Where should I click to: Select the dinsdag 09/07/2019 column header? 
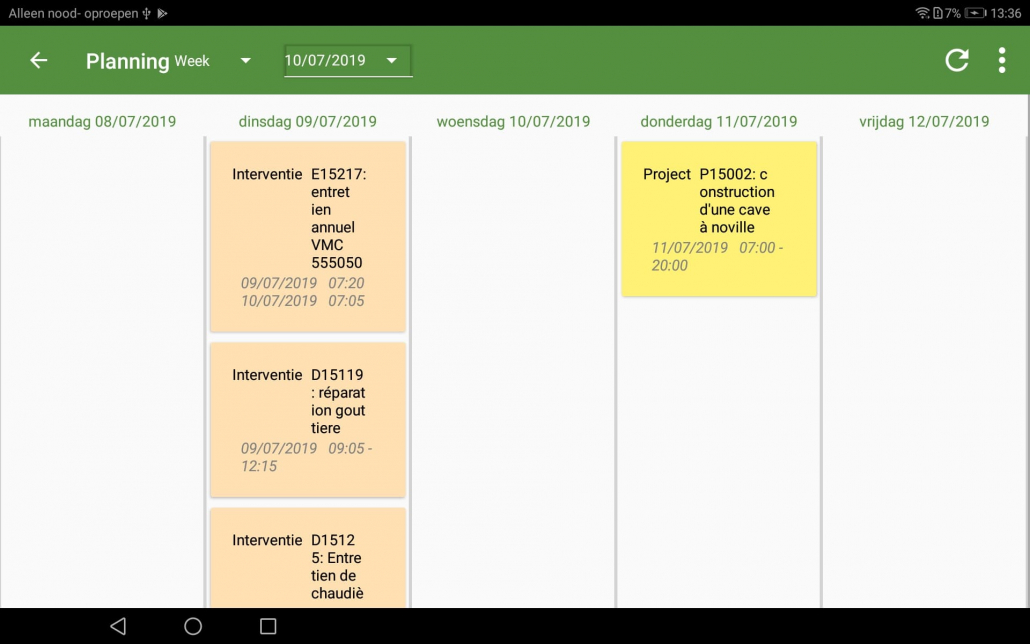tap(307, 122)
